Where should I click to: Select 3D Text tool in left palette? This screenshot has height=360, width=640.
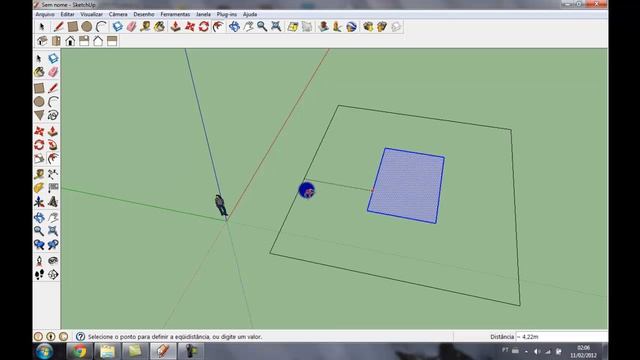(x=53, y=202)
